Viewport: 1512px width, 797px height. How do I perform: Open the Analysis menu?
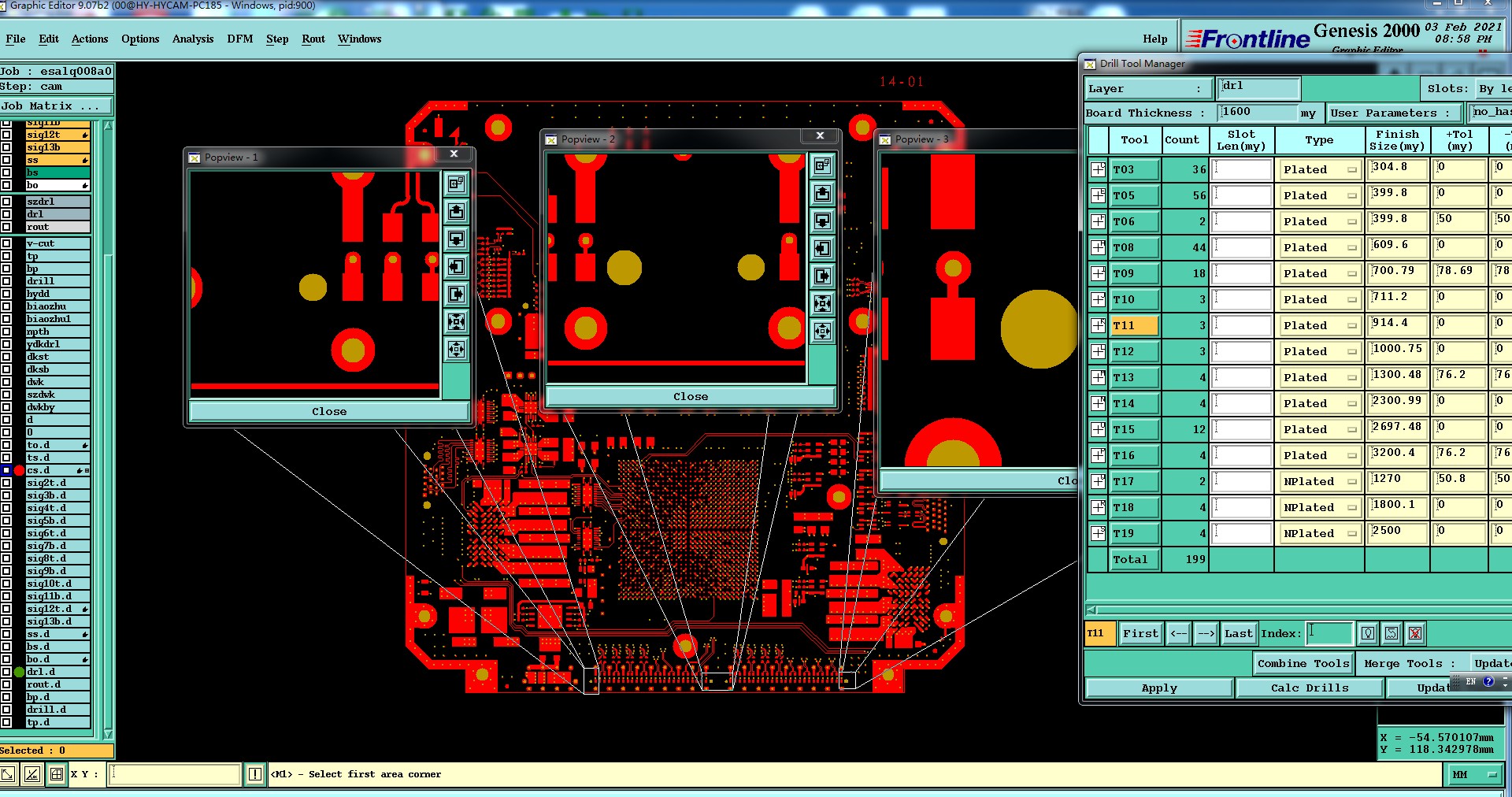[x=193, y=39]
